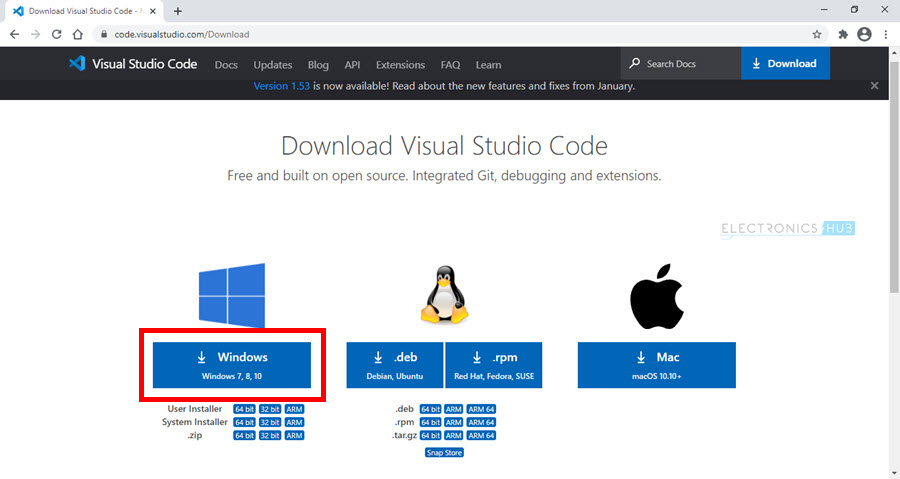Viewport: 900px width, 479px height.
Task: Open the Chrome profile avatar icon
Action: tap(864, 34)
